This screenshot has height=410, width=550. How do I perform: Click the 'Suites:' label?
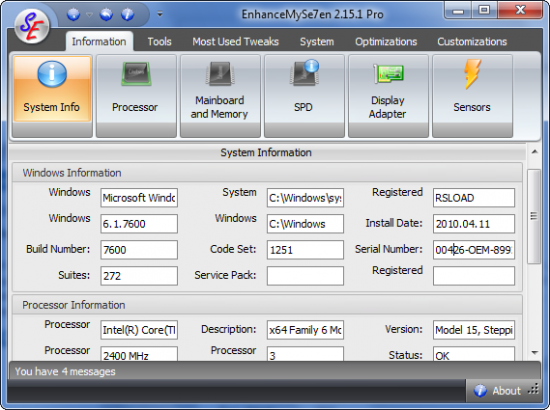pos(74,275)
